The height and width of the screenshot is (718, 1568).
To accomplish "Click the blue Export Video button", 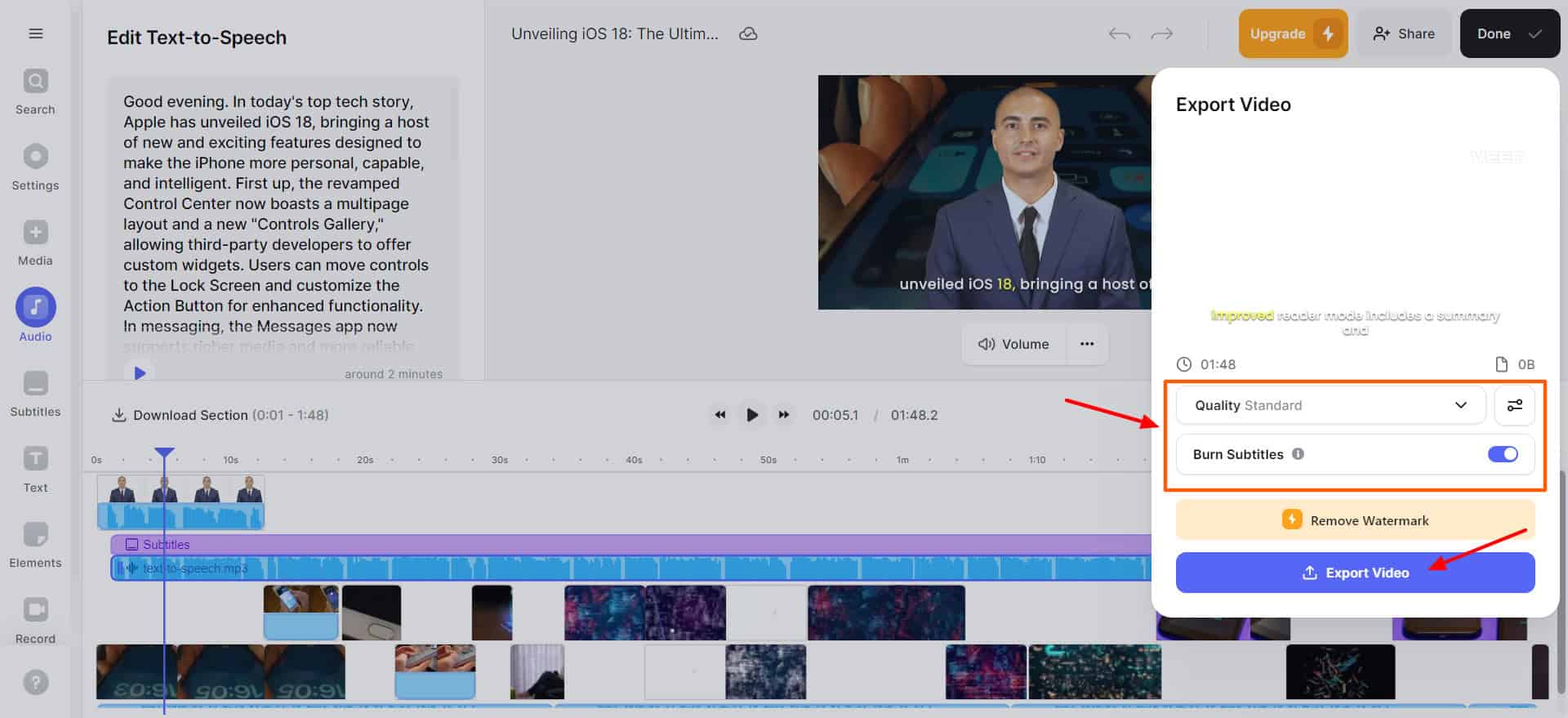I will tap(1354, 573).
